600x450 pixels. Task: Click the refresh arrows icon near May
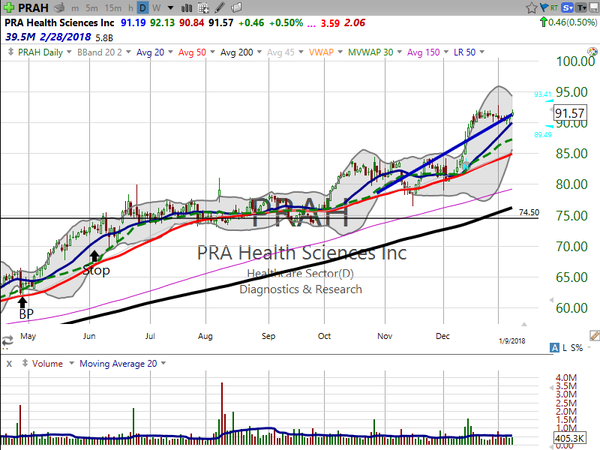[x=7, y=341]
